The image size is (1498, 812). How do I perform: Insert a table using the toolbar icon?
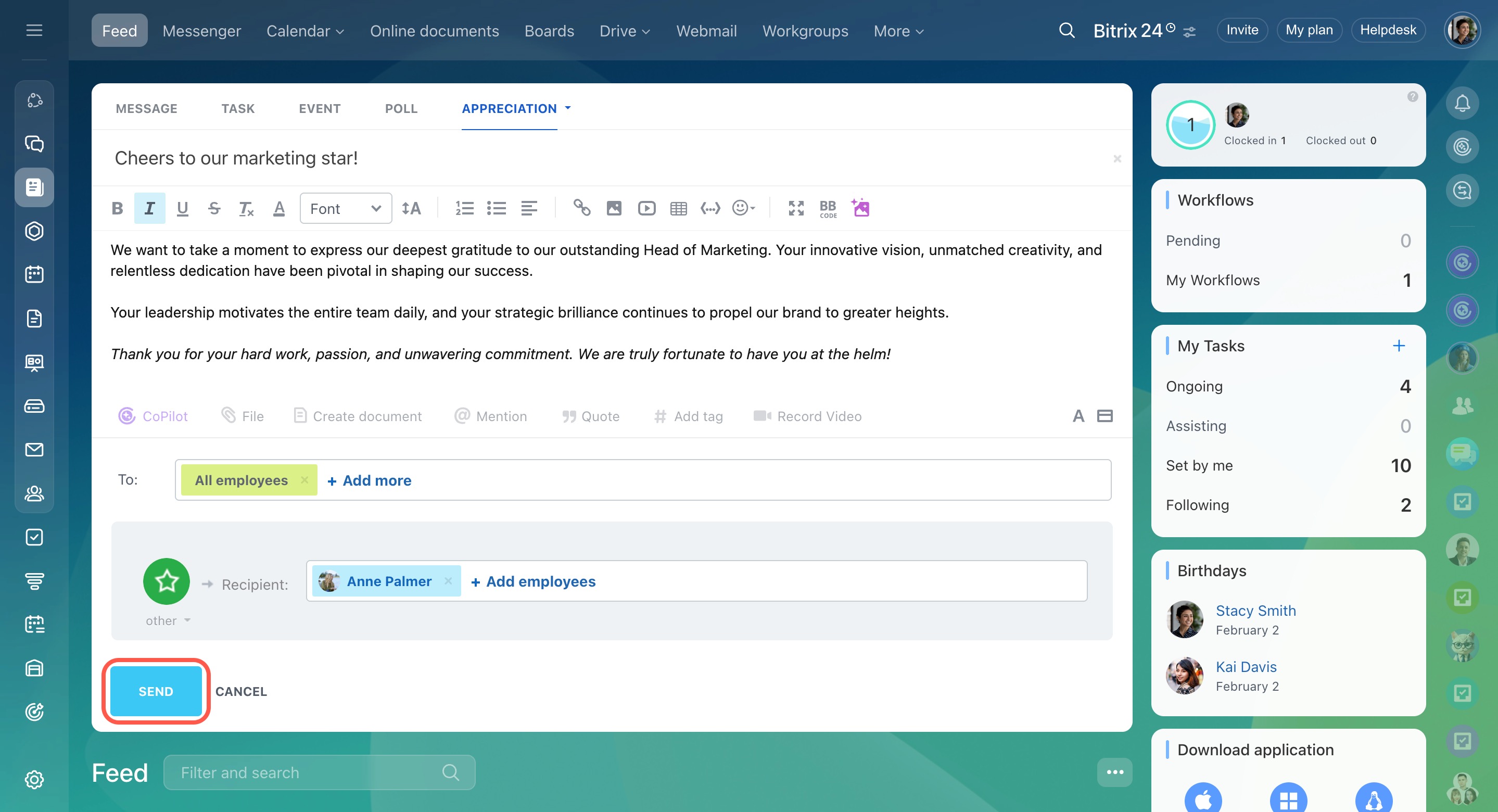click(x=678, y=208)
